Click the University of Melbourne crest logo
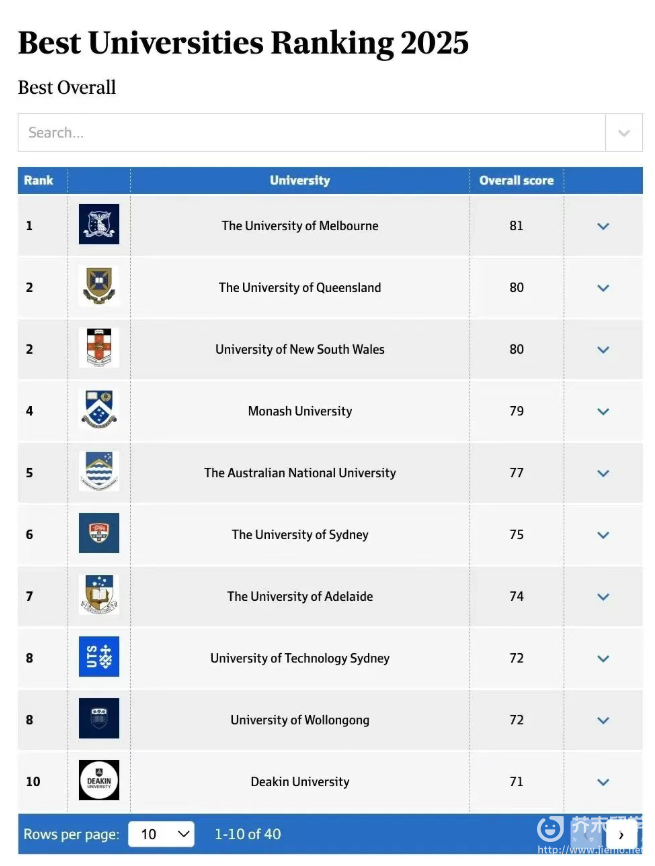The width and height of the screenshot is (655, 866). click(x=99, y=225)
